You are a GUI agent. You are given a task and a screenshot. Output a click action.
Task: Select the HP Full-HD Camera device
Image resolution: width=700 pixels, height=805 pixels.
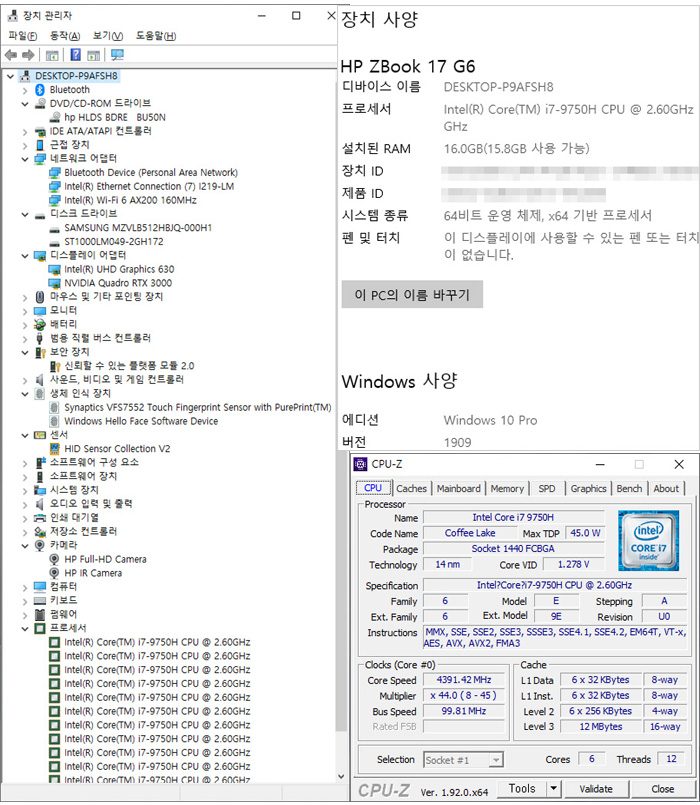tap(105, 559)
